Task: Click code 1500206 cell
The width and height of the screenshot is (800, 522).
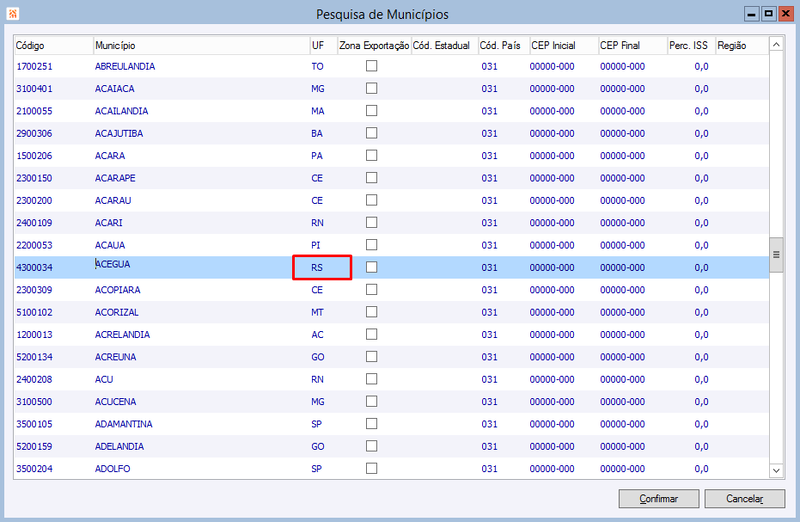Action: pos(34,156)
